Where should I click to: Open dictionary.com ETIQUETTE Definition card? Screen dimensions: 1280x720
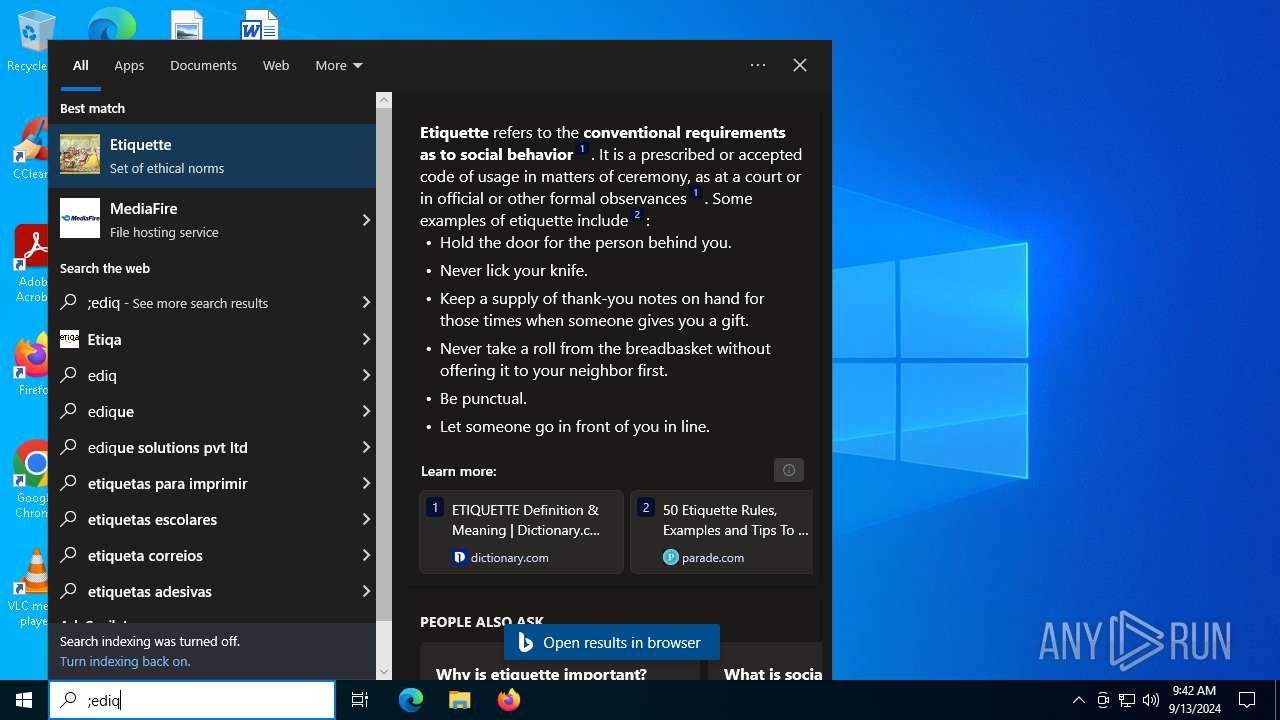point(521,531)
